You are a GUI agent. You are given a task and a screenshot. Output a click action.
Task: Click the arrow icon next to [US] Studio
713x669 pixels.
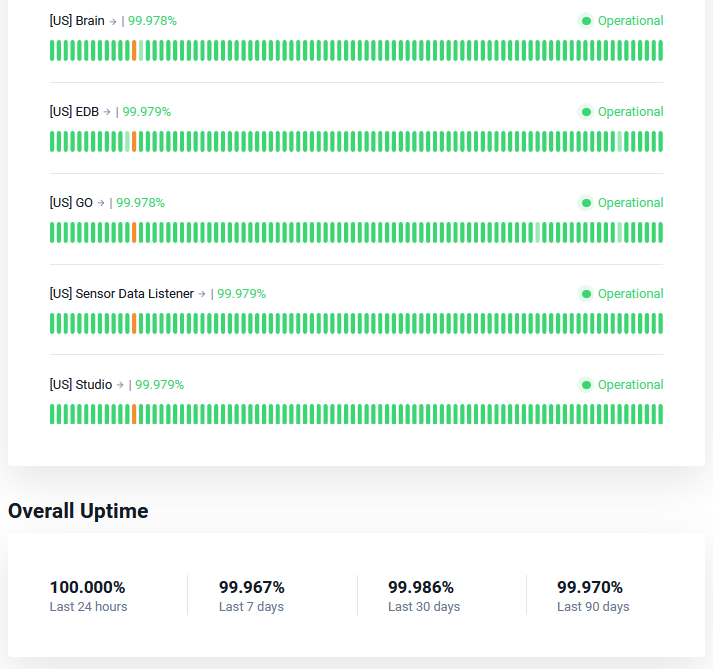[x=120, y=385]
